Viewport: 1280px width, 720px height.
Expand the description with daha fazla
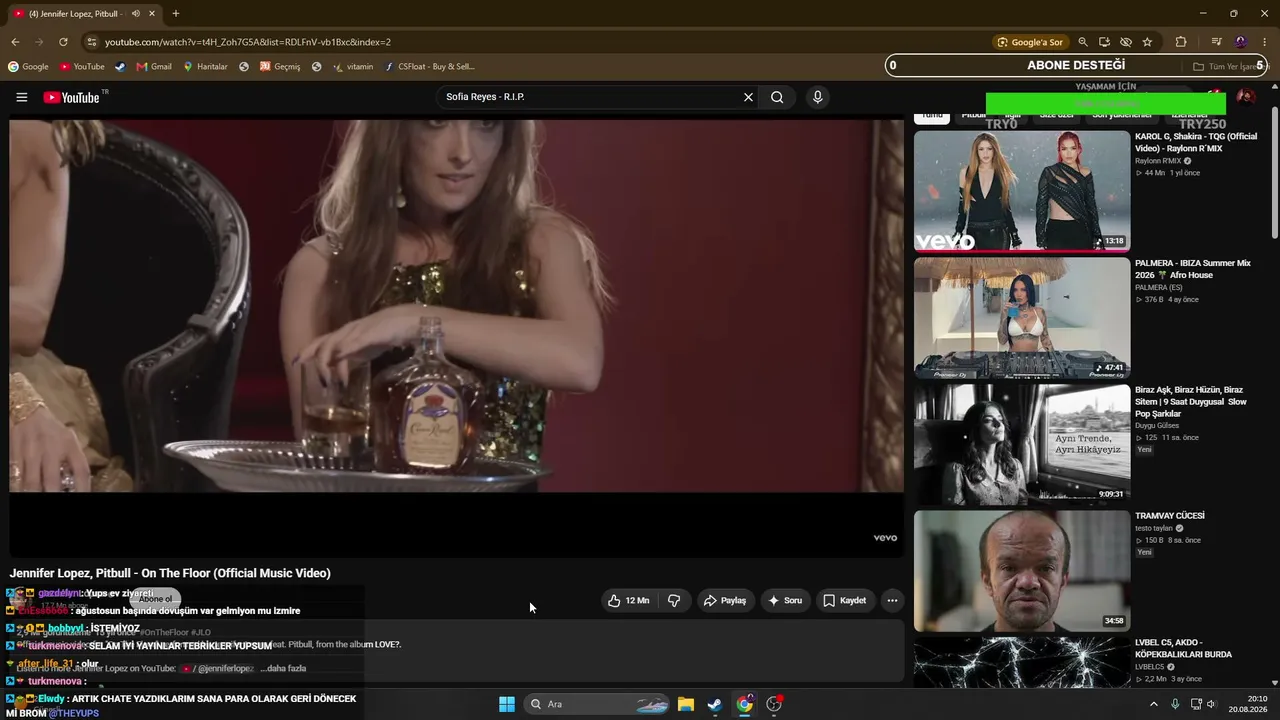(283, 668)
